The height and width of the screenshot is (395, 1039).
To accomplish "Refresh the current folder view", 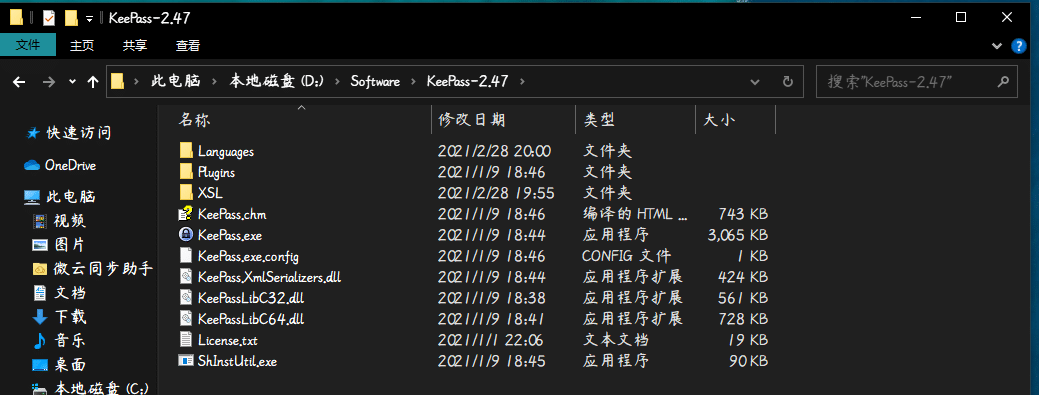I will [788, 82].
